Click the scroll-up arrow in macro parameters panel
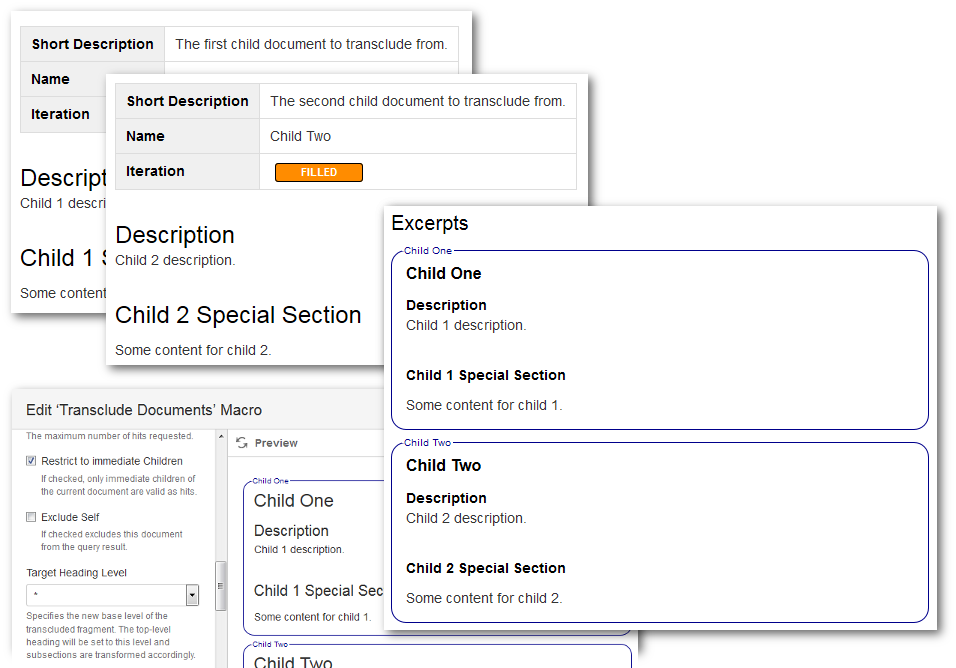Screen dimensions: 956x668 pos(221,437)
